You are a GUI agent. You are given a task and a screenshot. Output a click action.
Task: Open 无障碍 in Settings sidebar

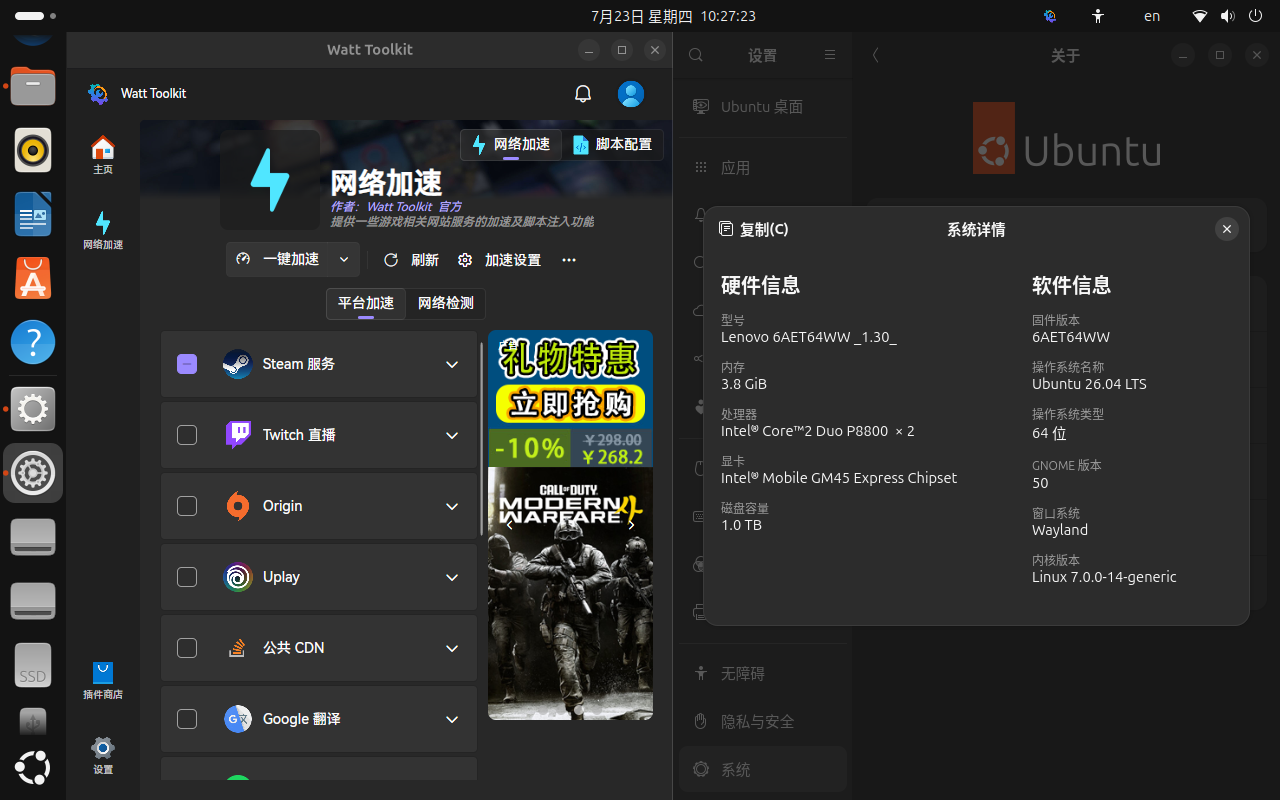(763, 674)
